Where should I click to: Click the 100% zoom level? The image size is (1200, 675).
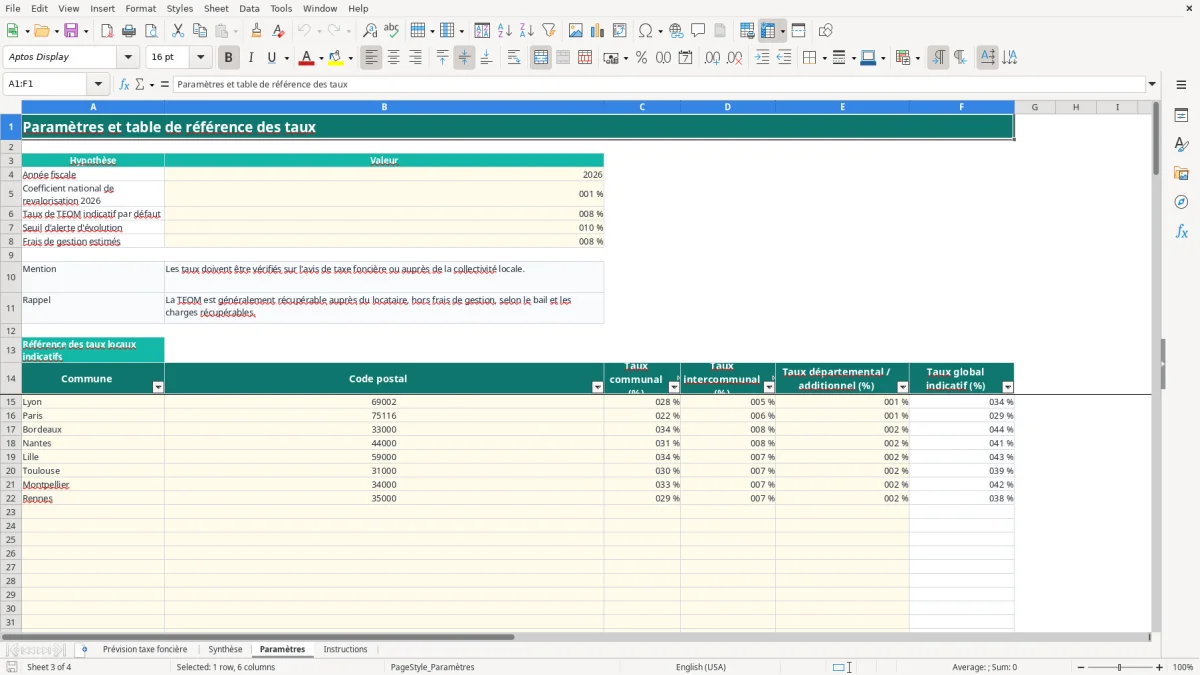(x=1183, y=667)
